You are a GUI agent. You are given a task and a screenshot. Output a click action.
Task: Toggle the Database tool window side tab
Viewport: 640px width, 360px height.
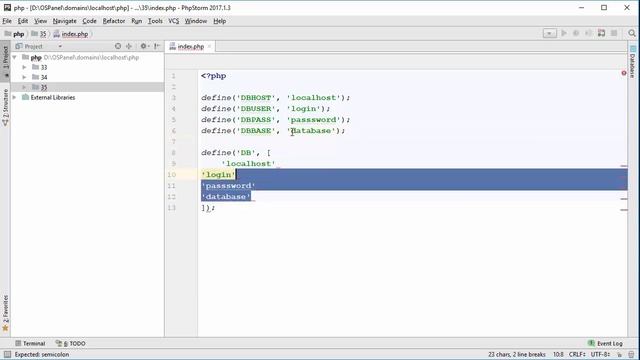tap(633, 61)
